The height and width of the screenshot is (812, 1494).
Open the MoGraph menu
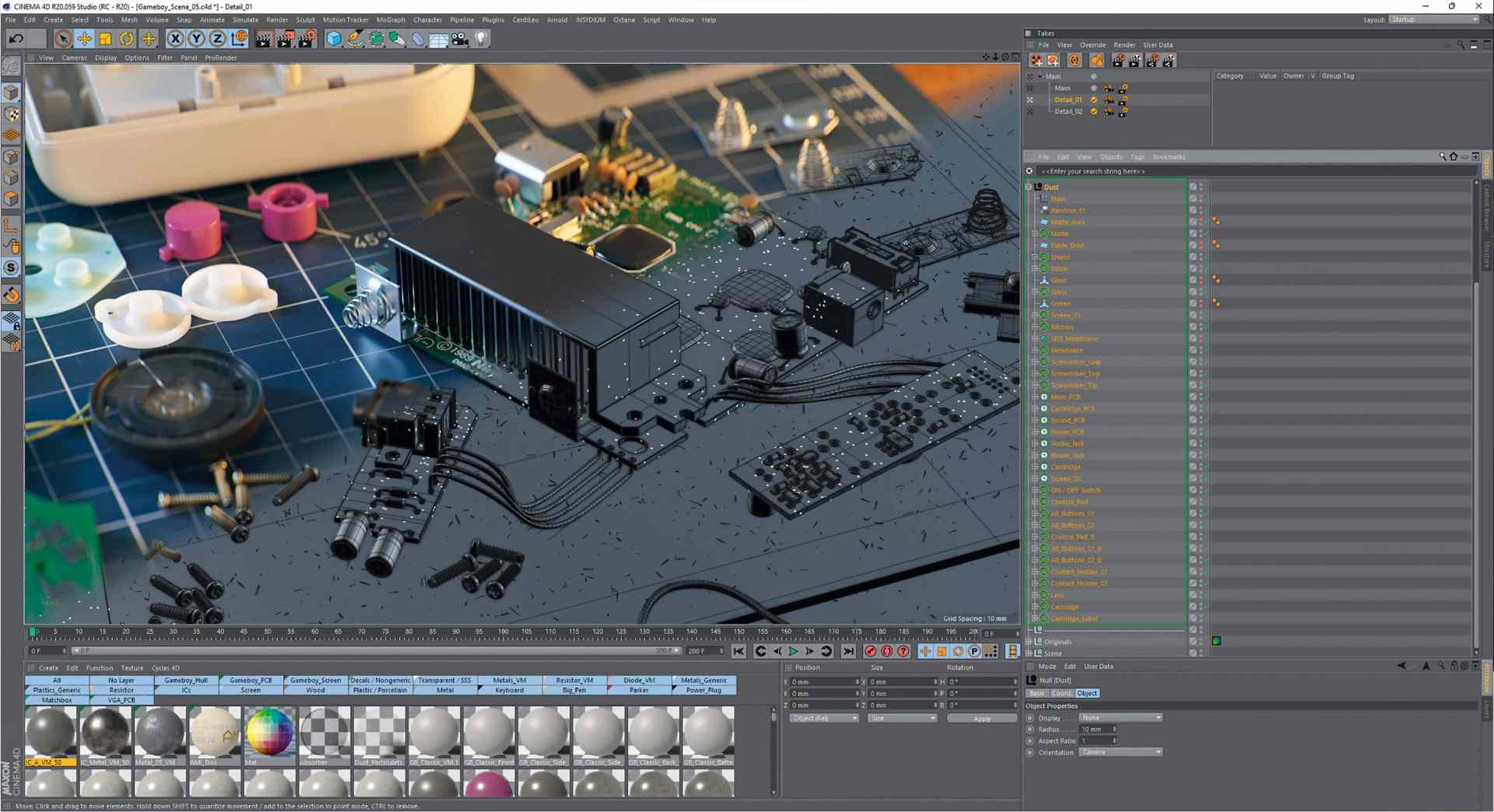click(x=391, y=19)
